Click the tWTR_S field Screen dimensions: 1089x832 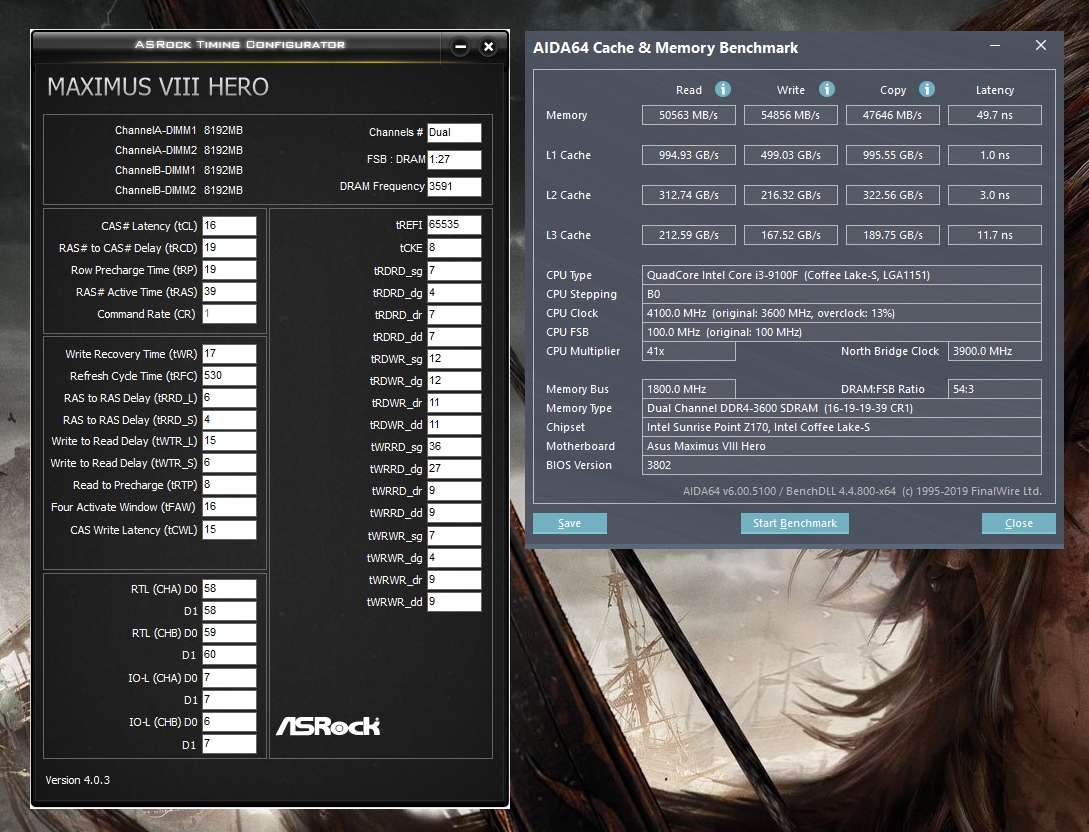(x=229, y=463)
